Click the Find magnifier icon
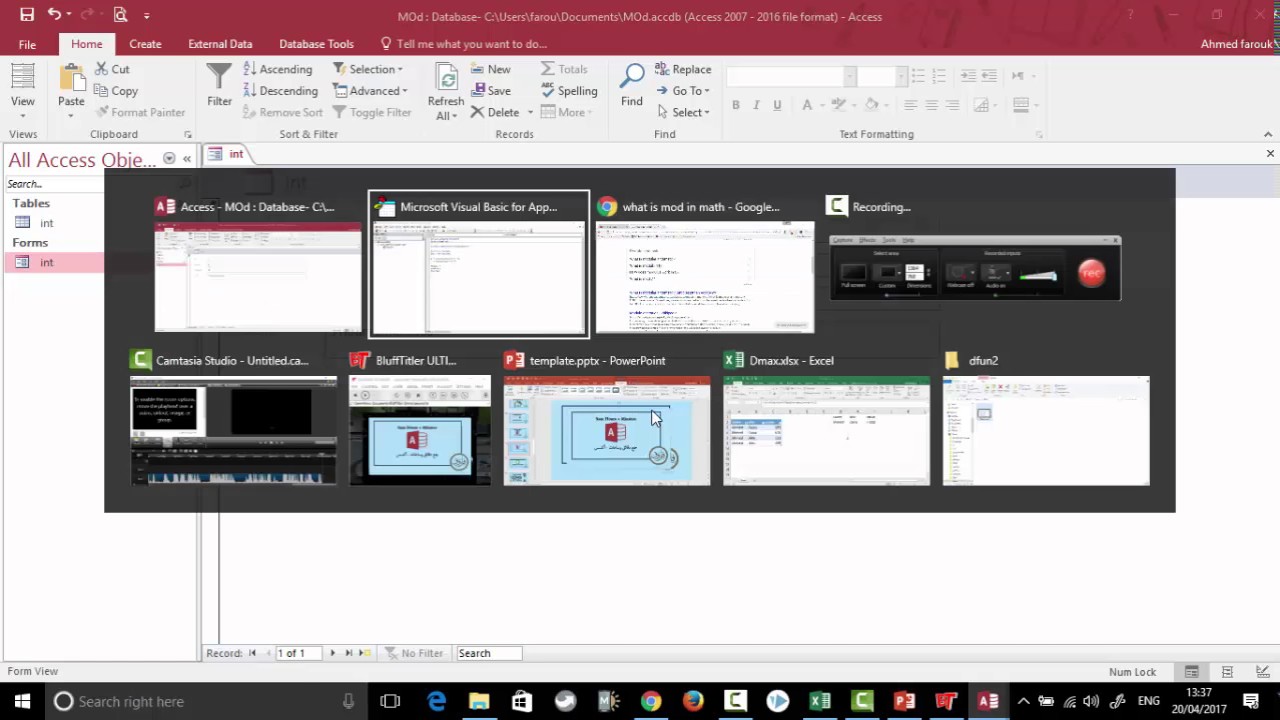 pos(632,77)
